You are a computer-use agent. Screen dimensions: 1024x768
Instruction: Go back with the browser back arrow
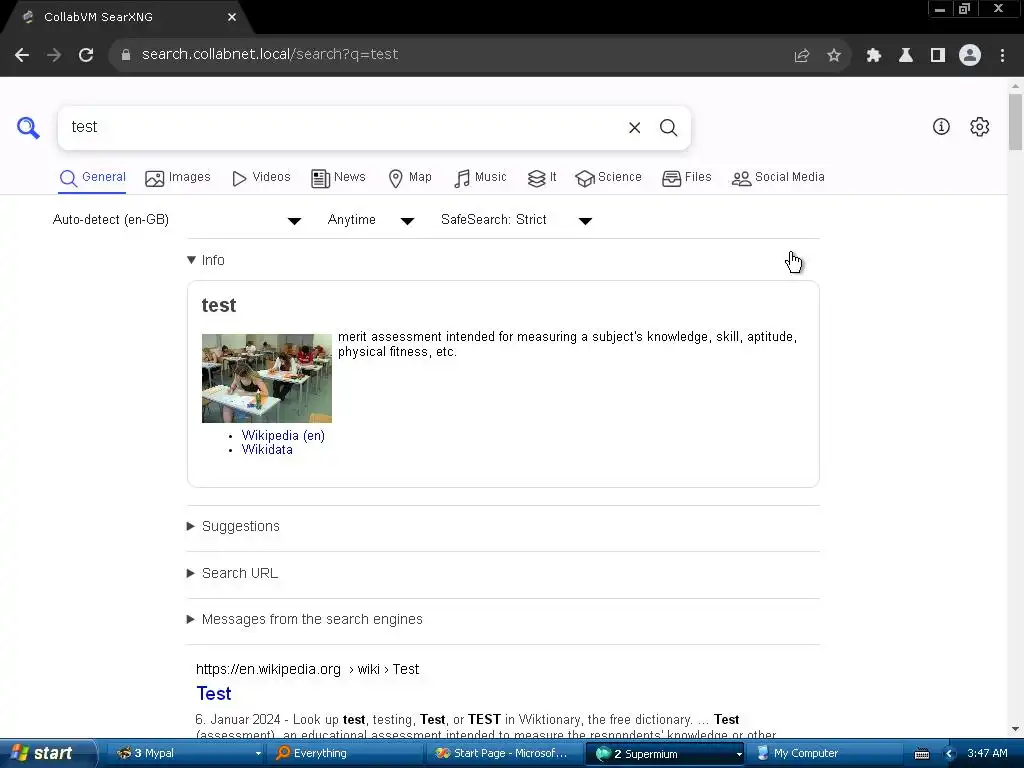point(22,55)
